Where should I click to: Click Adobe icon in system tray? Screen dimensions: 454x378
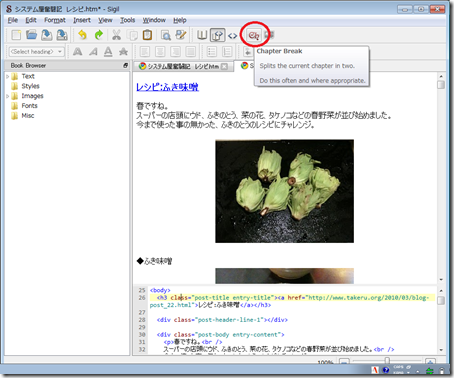pyautogui.click(x=375, y=370)
